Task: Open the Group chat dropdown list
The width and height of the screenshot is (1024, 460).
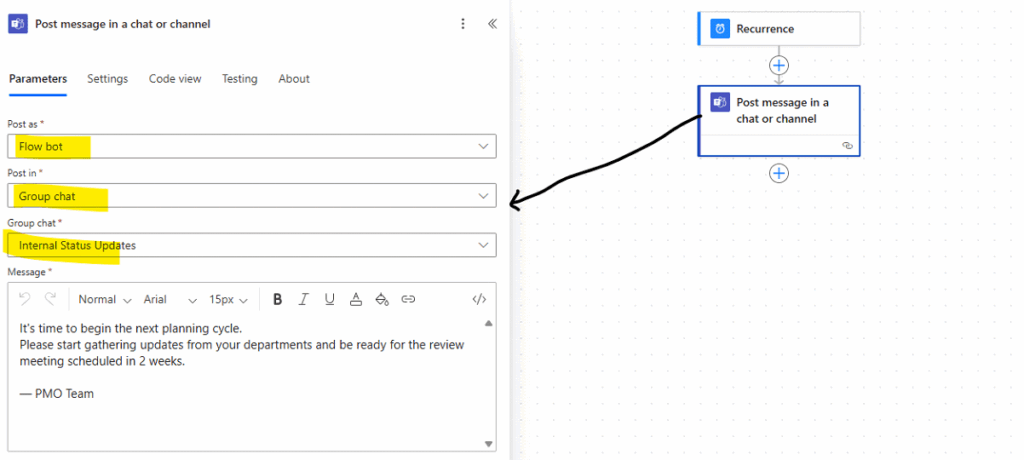Action: (252, 245)
